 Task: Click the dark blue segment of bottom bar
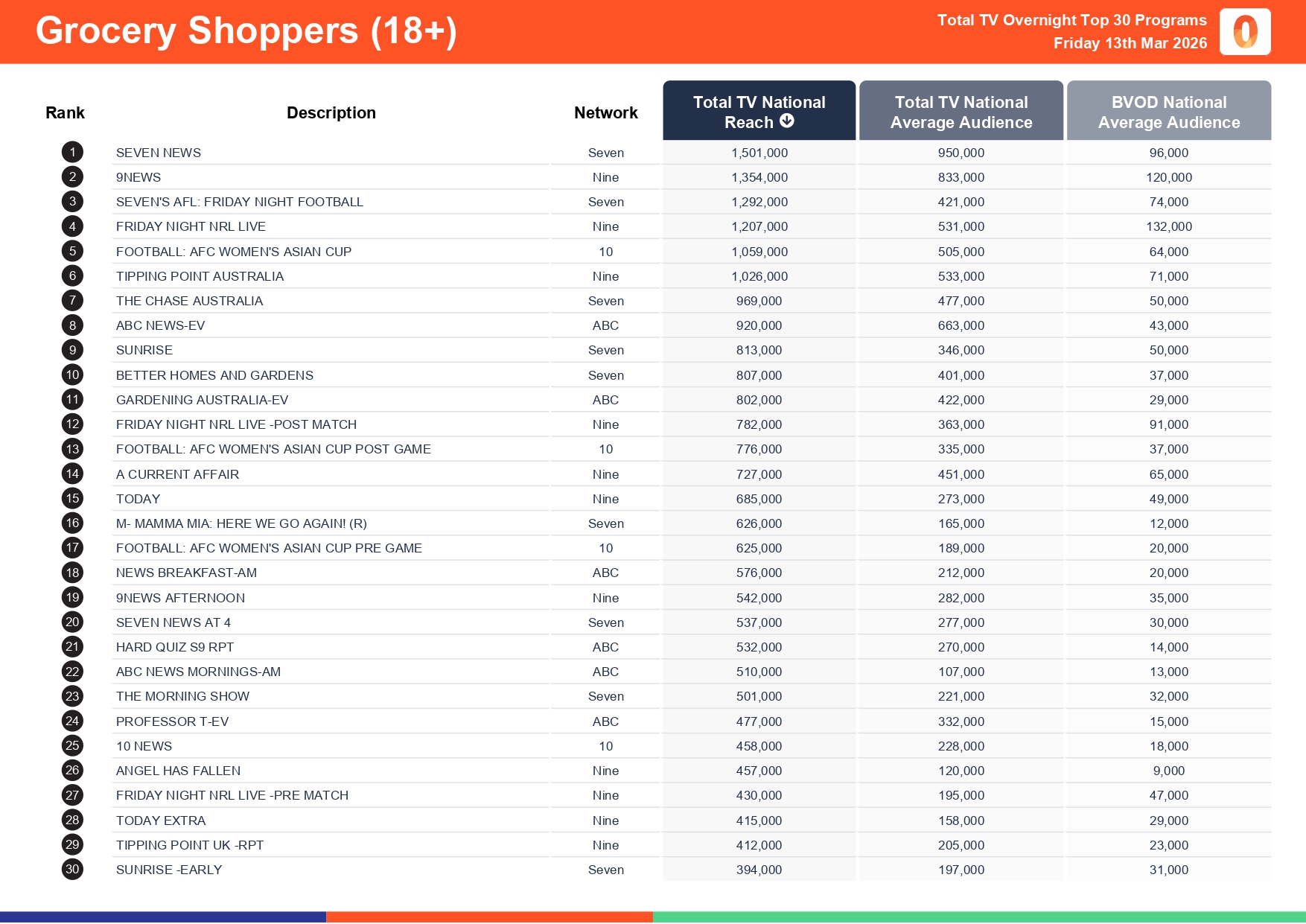tap(163, 917)
